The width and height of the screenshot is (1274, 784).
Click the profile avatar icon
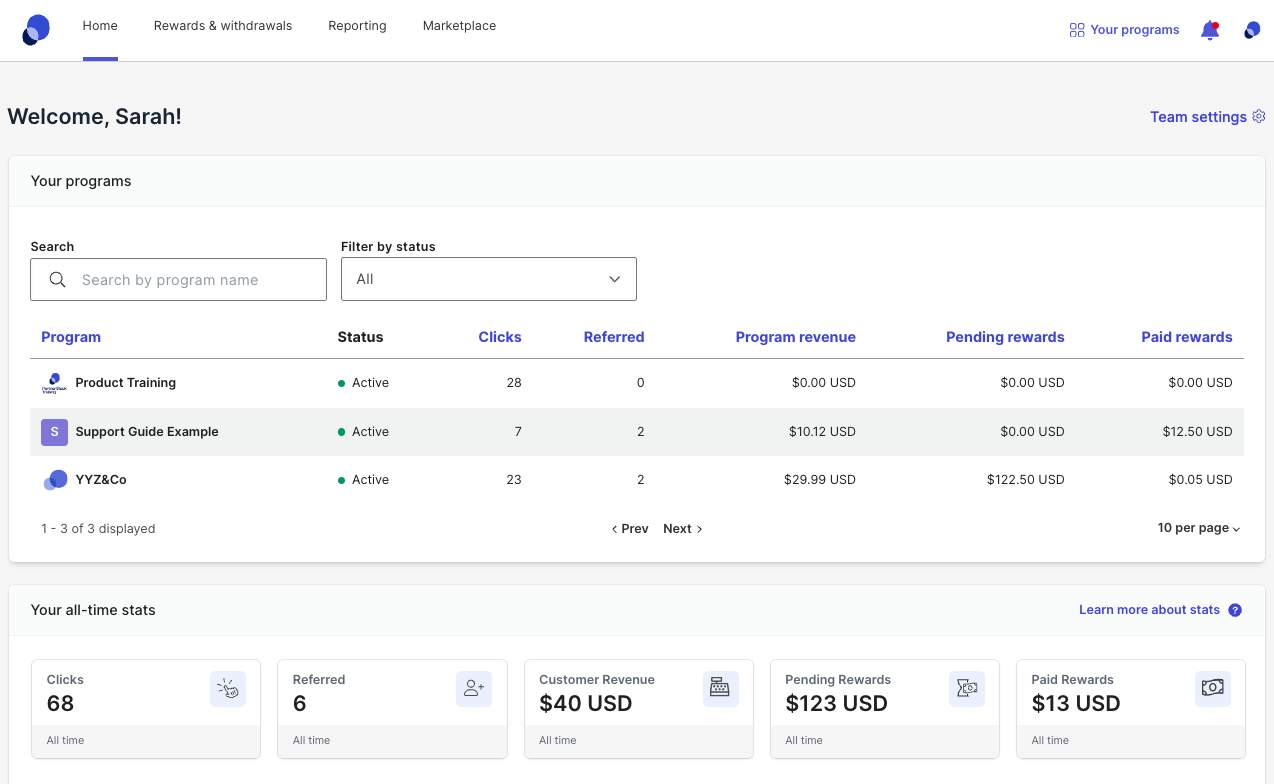[1251, 30]
